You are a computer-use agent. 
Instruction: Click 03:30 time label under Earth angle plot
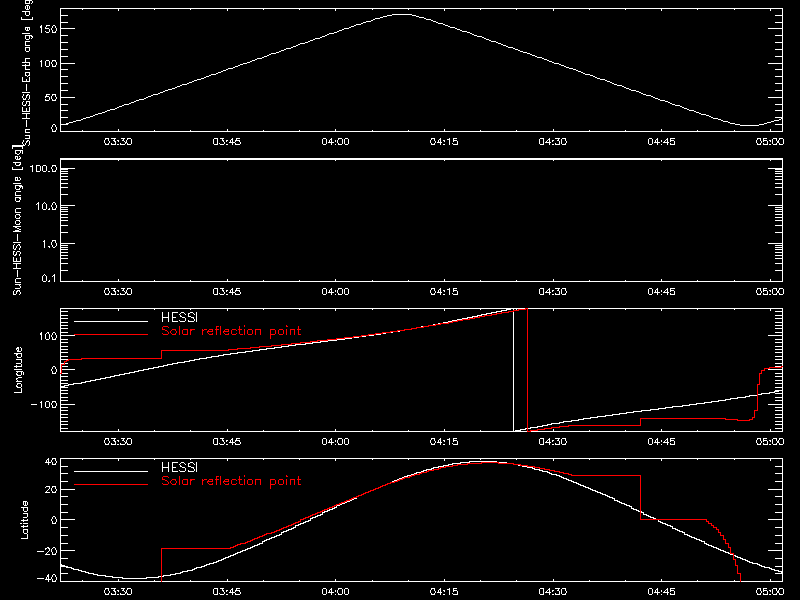click(x=118, y=142)
